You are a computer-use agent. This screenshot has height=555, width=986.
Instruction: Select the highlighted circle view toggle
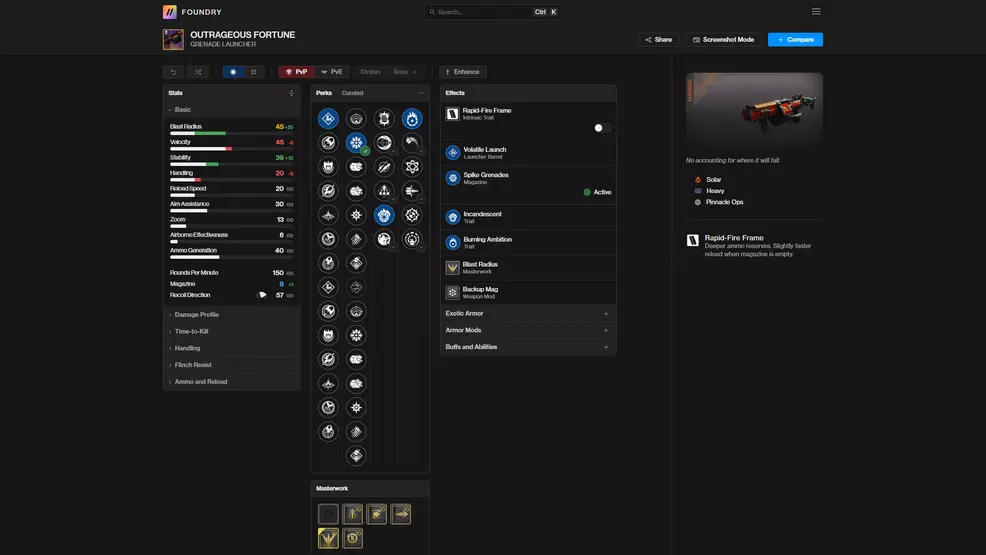click(233, 72)
